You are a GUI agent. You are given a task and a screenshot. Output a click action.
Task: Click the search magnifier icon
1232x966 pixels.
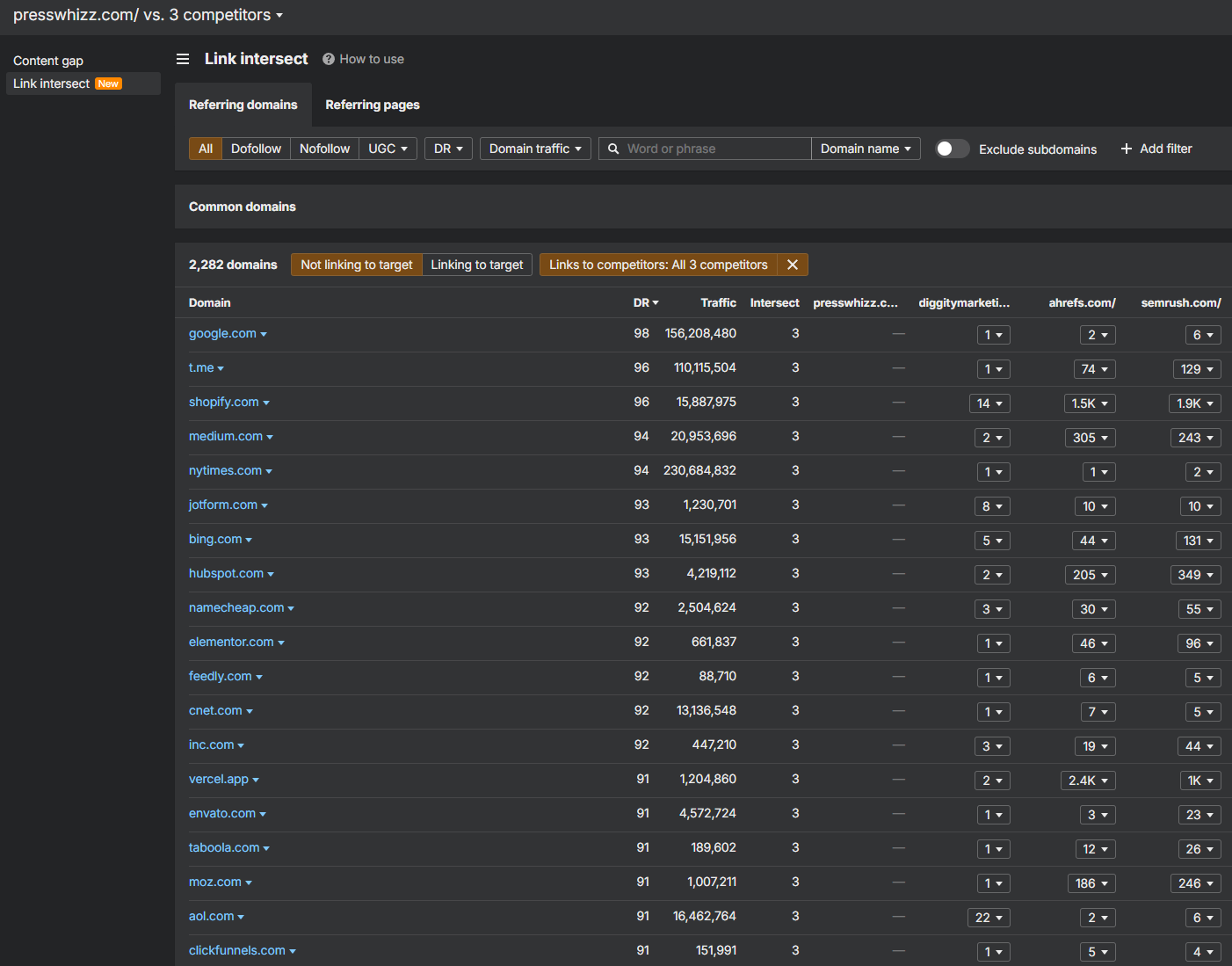(613, 149)
